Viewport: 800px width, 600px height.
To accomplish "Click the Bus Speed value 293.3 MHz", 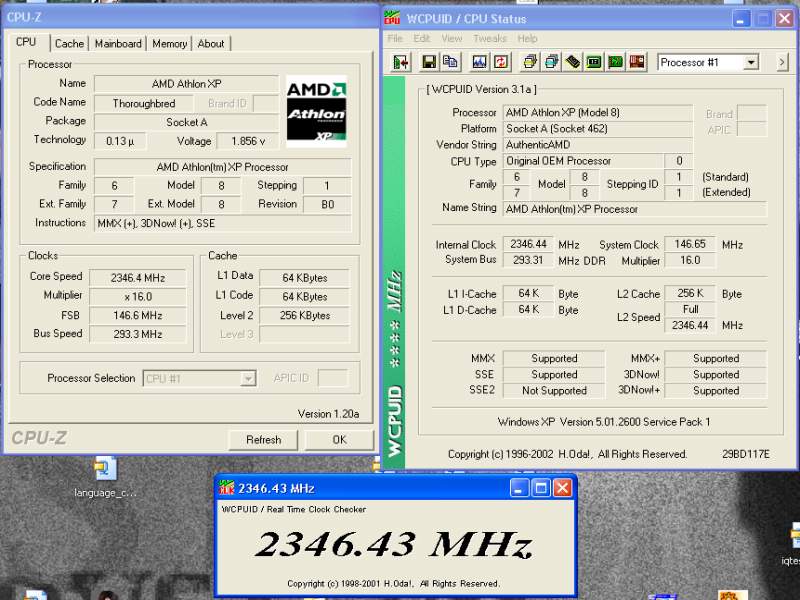I will click(x=138, y=334).
